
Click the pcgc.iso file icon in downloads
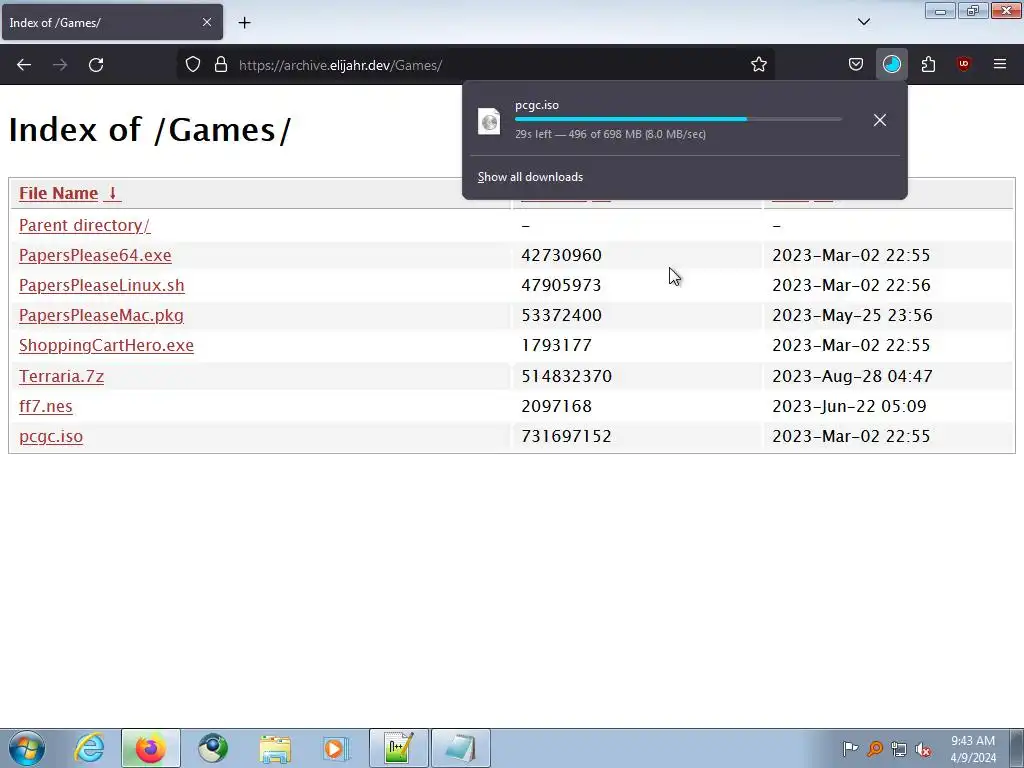coord(489,121)
